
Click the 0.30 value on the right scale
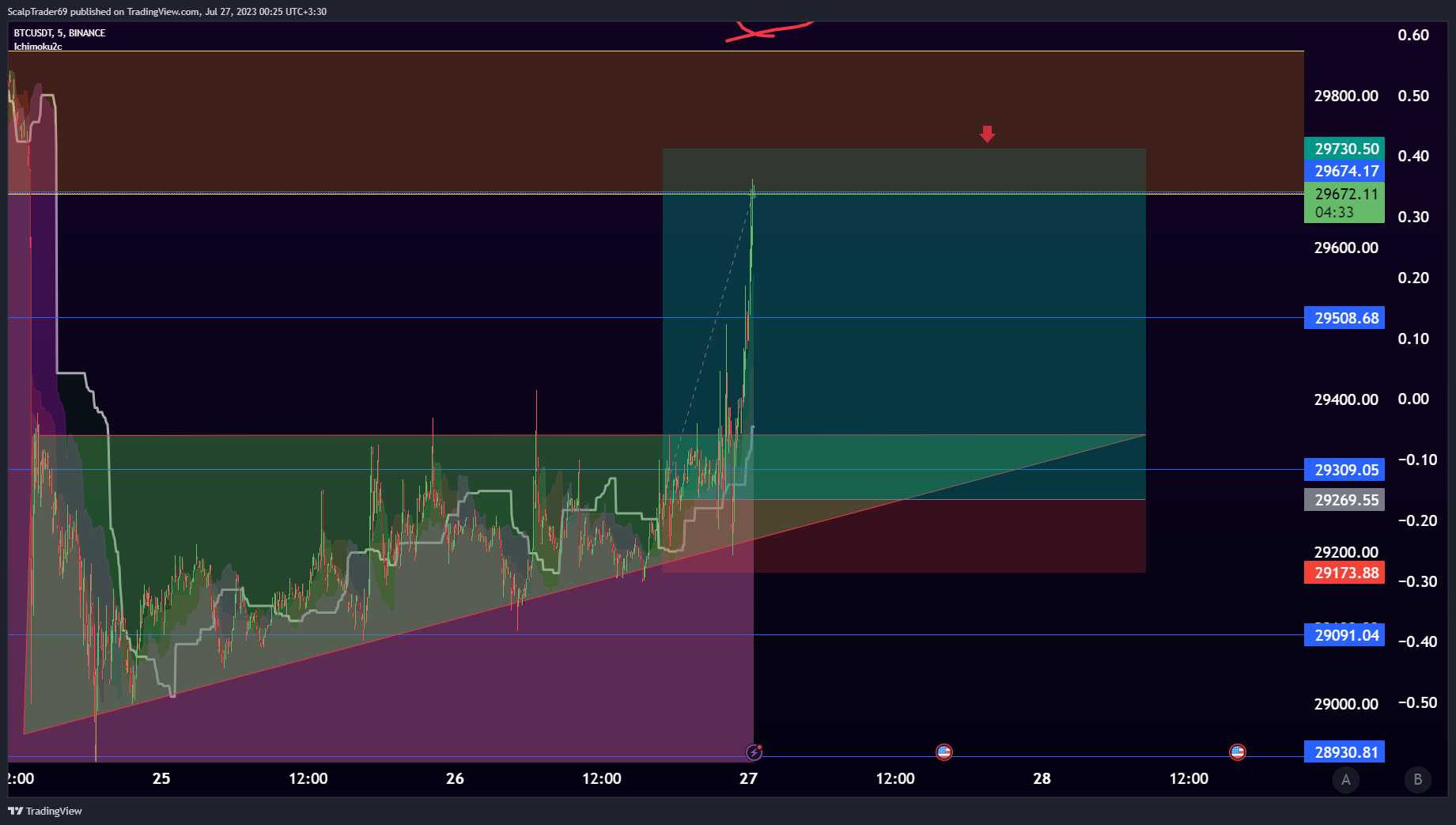tap(1413, 217)
